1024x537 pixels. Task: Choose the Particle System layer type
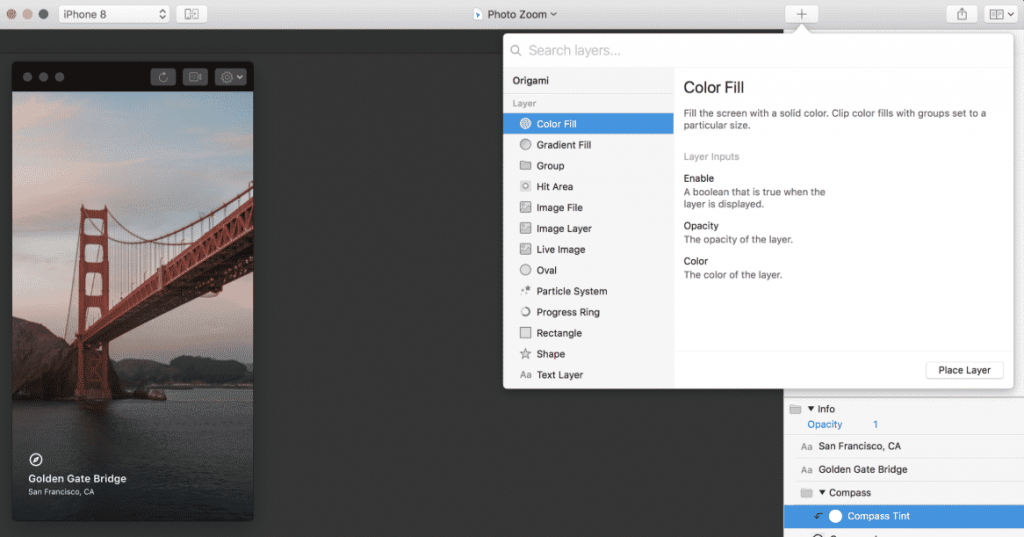tap(571, 291)
